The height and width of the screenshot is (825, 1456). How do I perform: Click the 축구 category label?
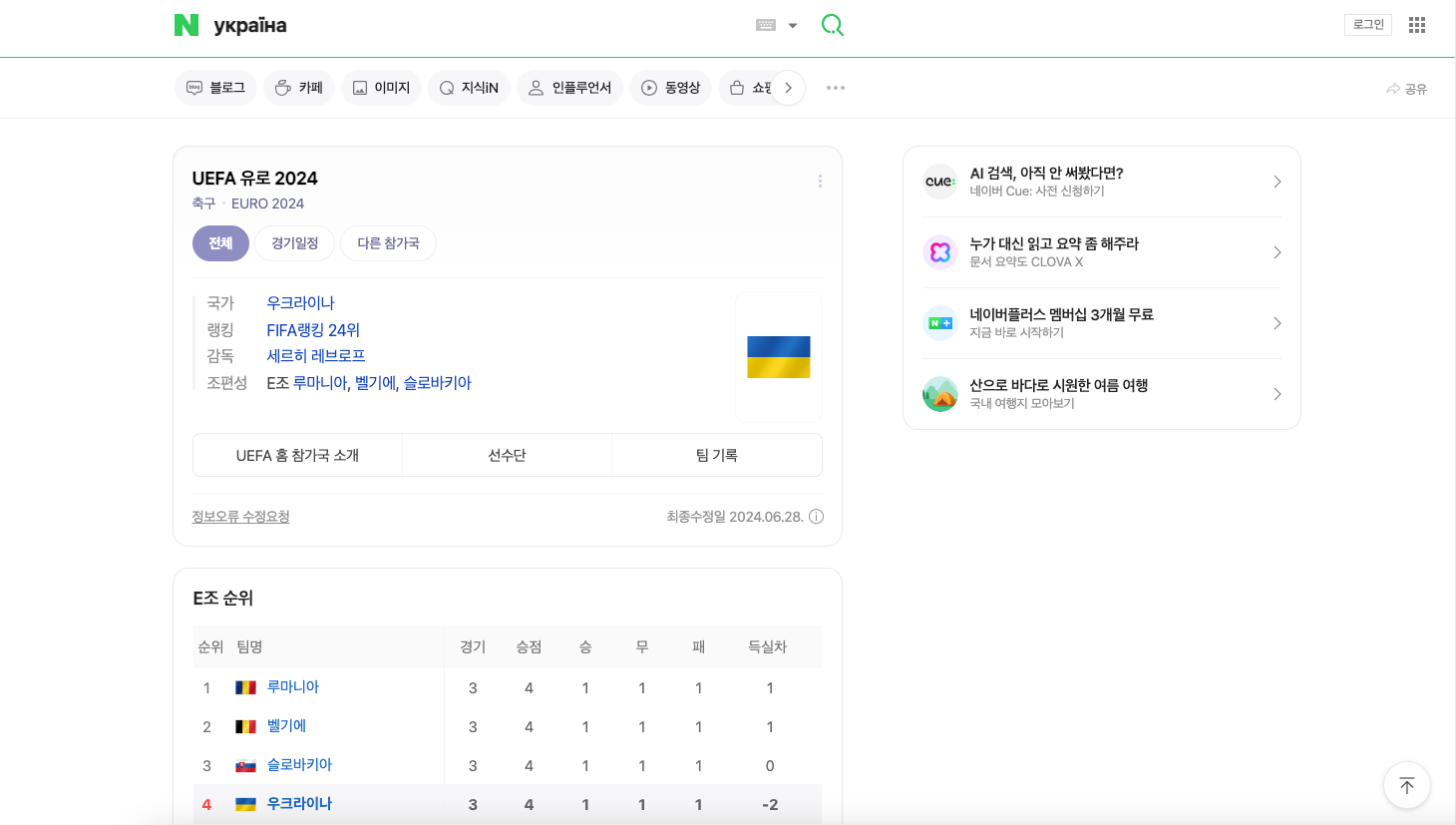pyautogui.click(x=203, y=204)
